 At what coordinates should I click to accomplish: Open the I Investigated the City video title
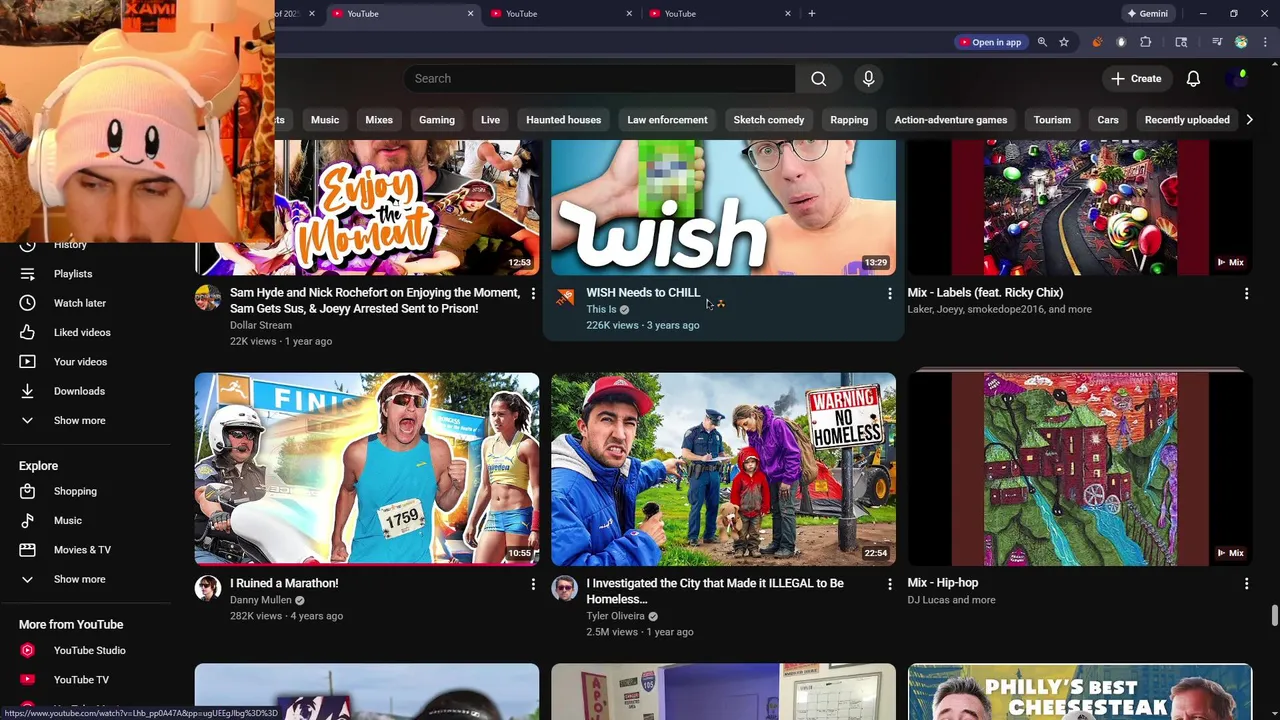(715, 591)
